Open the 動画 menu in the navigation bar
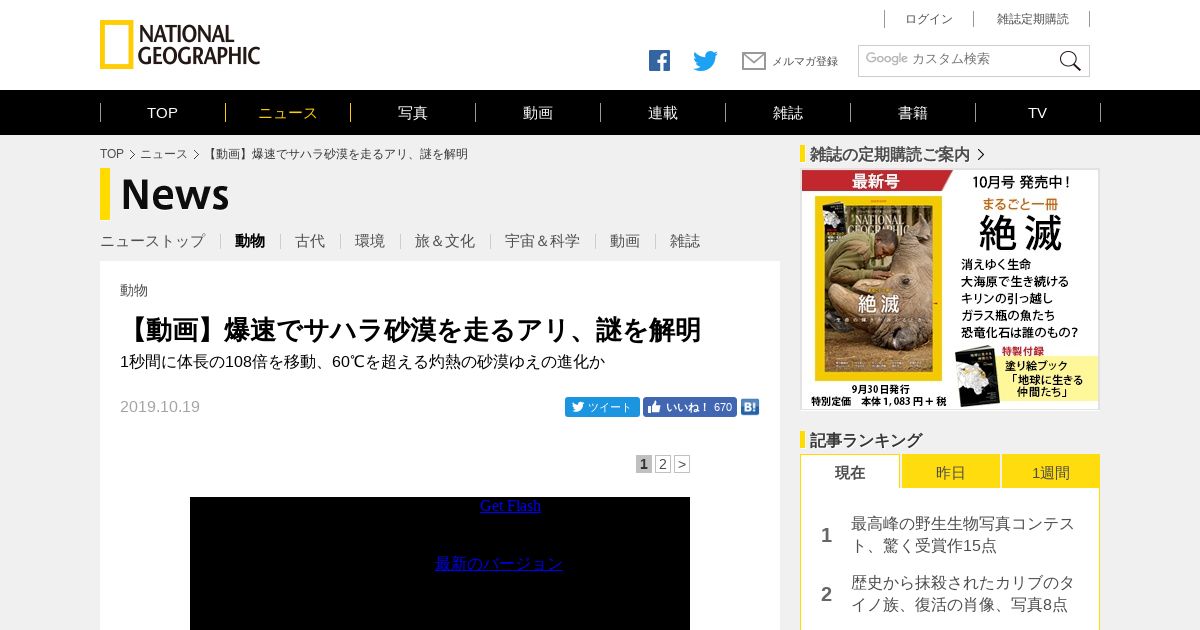1200x630 pixels. click(x=538, y=113)
